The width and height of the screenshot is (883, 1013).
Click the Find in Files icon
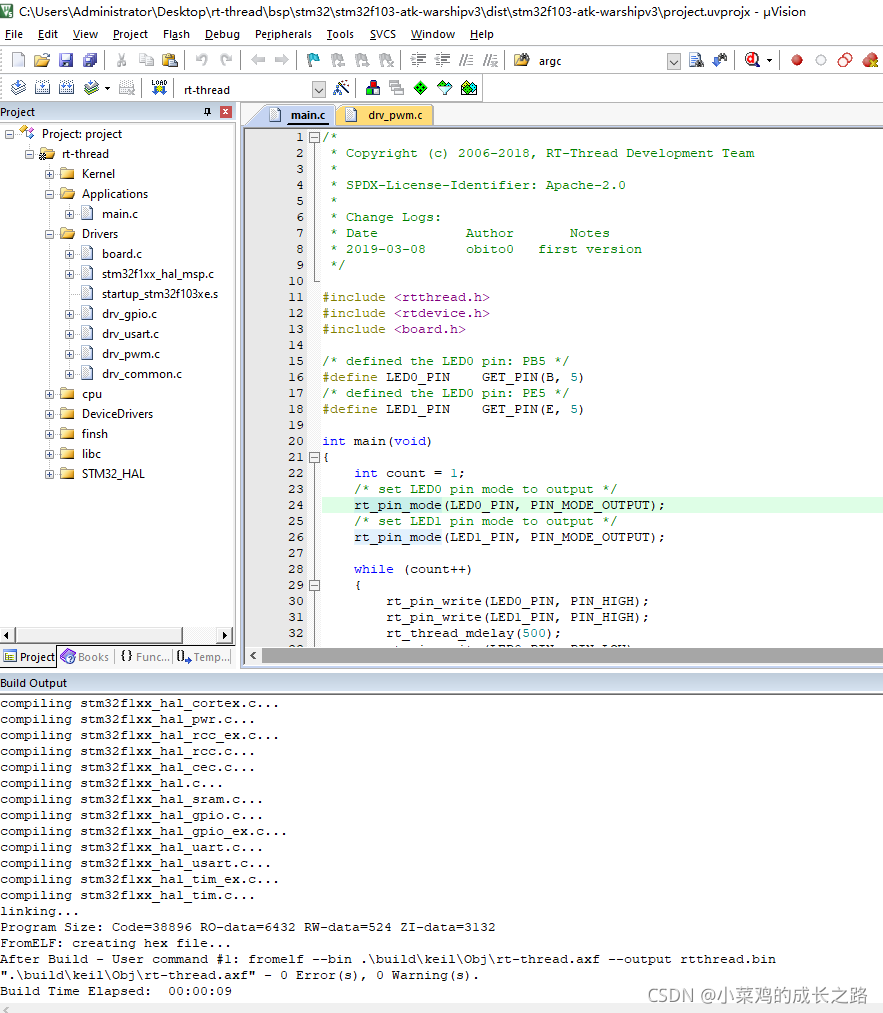tap(521, 60)
